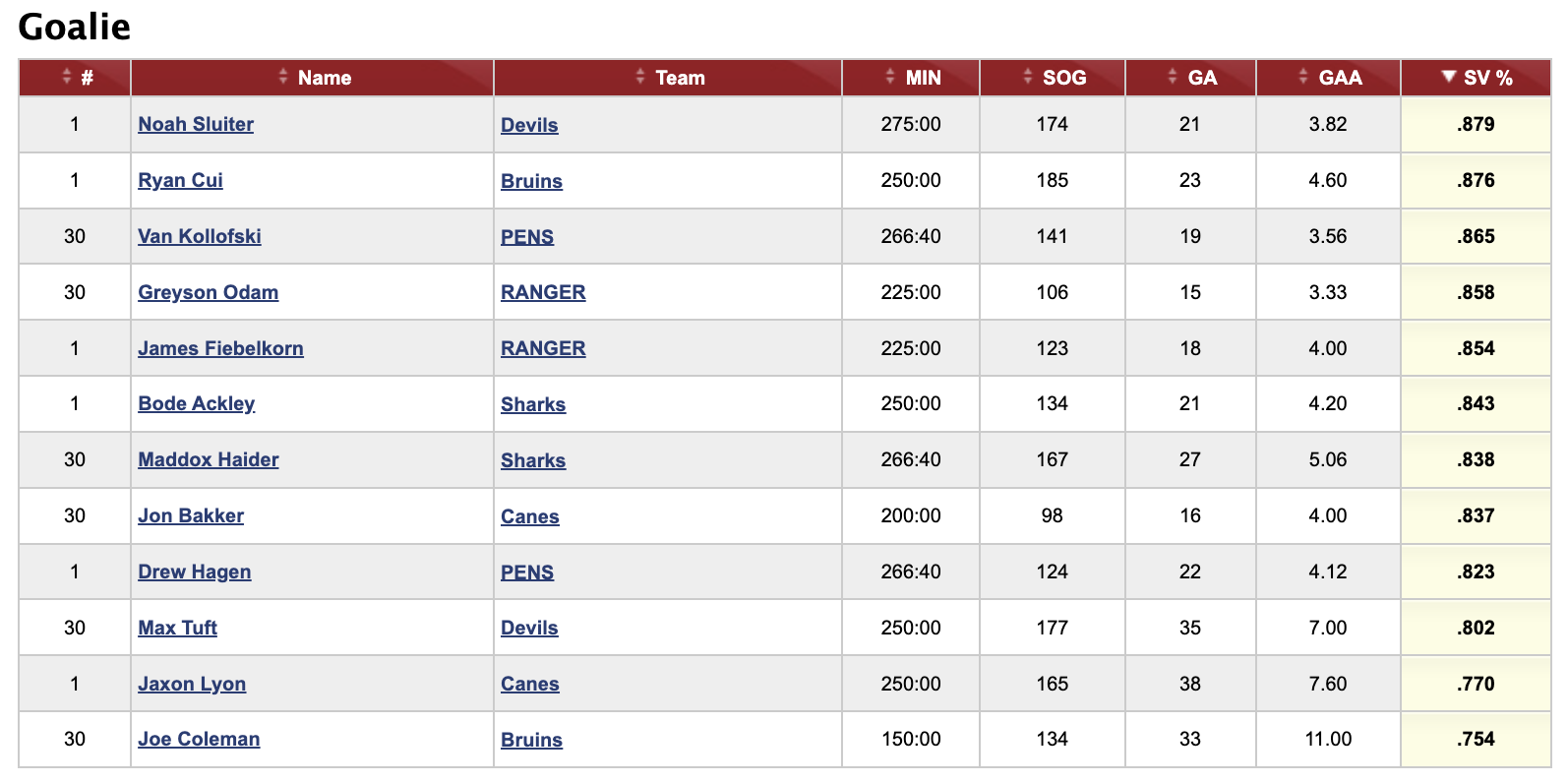1568x783 pixels.
Task: View the Bruins team page for Ryan Cui
Action: (x=531, y=181)
